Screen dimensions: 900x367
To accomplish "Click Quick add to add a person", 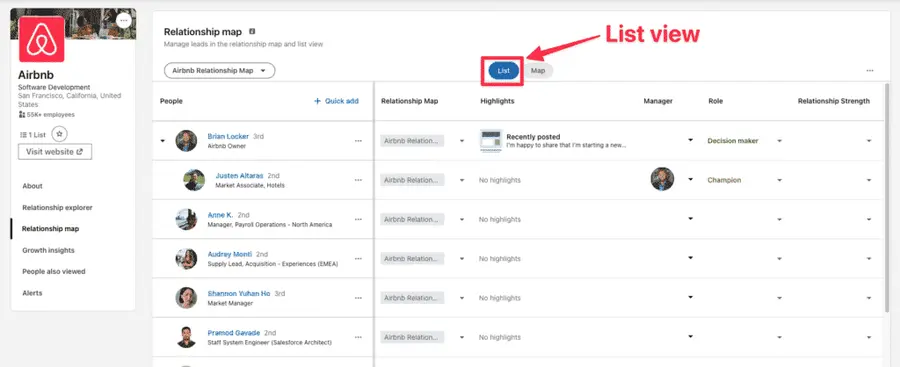I will [336, 101].
